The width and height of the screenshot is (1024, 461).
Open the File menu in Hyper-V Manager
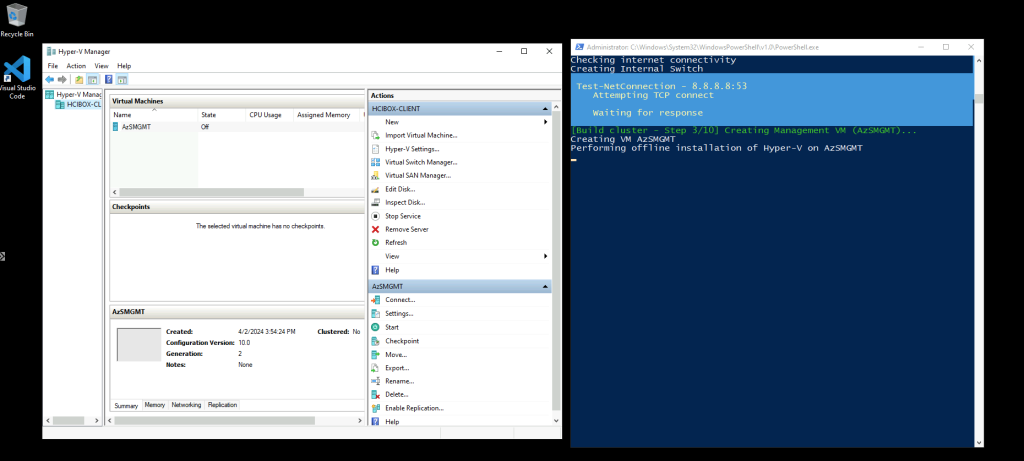(x=53, y=66)
